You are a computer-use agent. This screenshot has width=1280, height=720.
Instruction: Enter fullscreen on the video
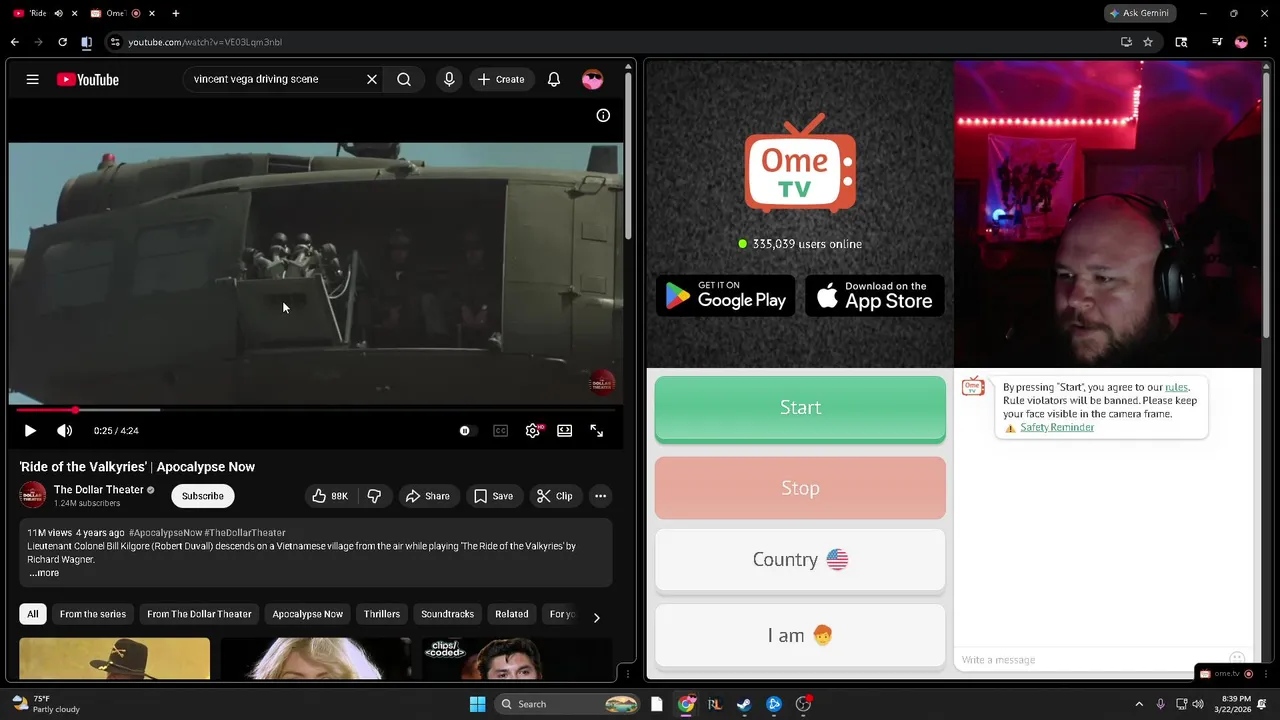click(597, 431)
